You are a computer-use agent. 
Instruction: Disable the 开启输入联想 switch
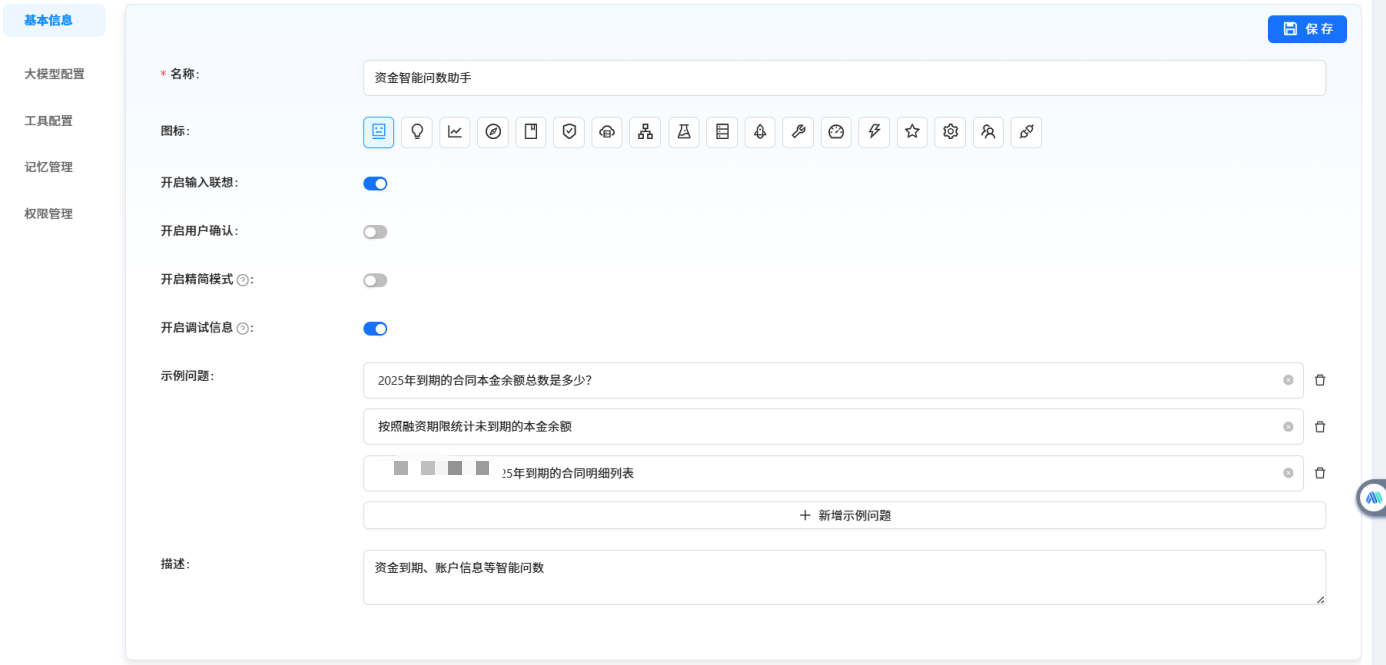(375, 184)
